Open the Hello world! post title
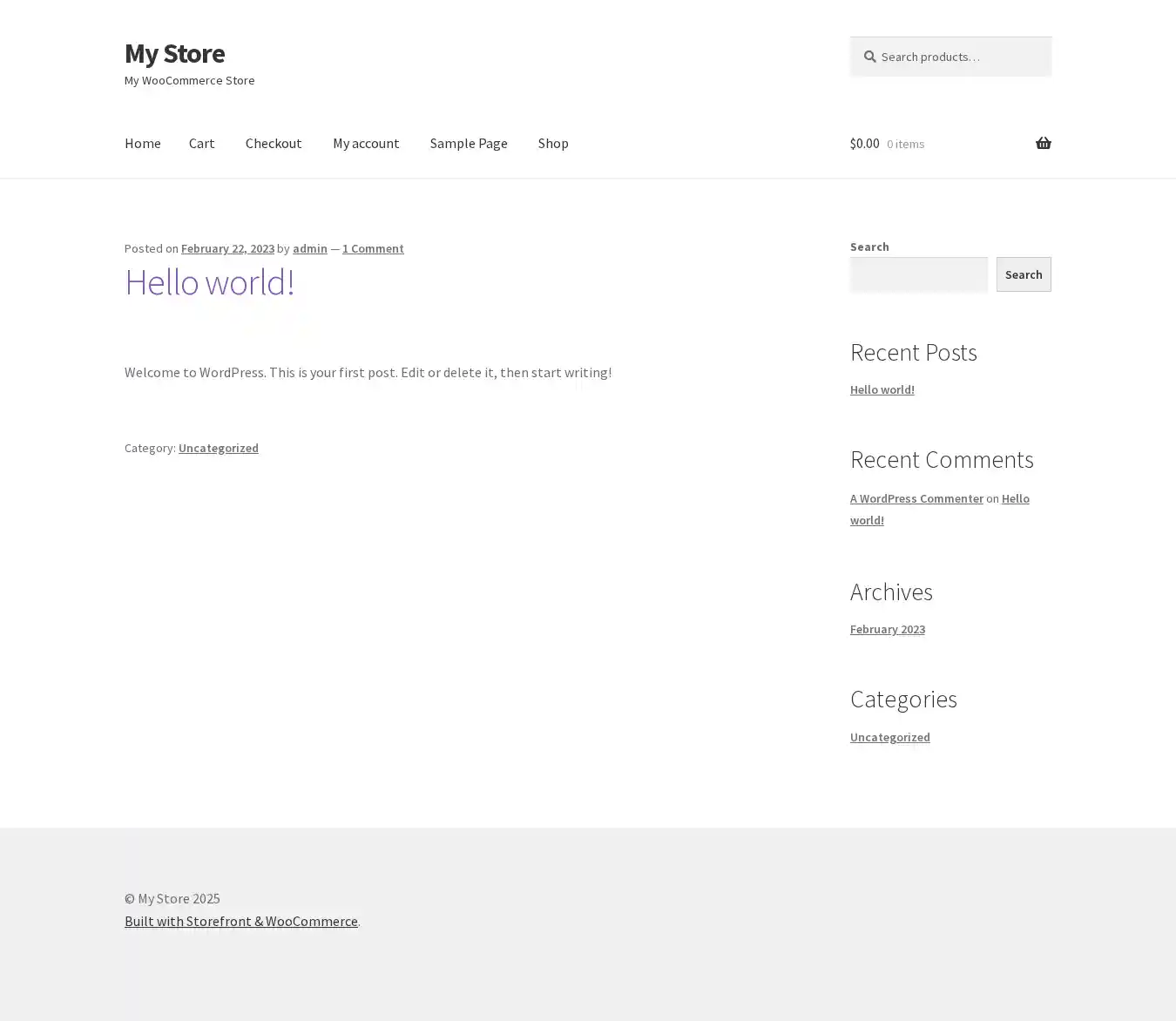The image size is (1176, 1021). point(209,281)
